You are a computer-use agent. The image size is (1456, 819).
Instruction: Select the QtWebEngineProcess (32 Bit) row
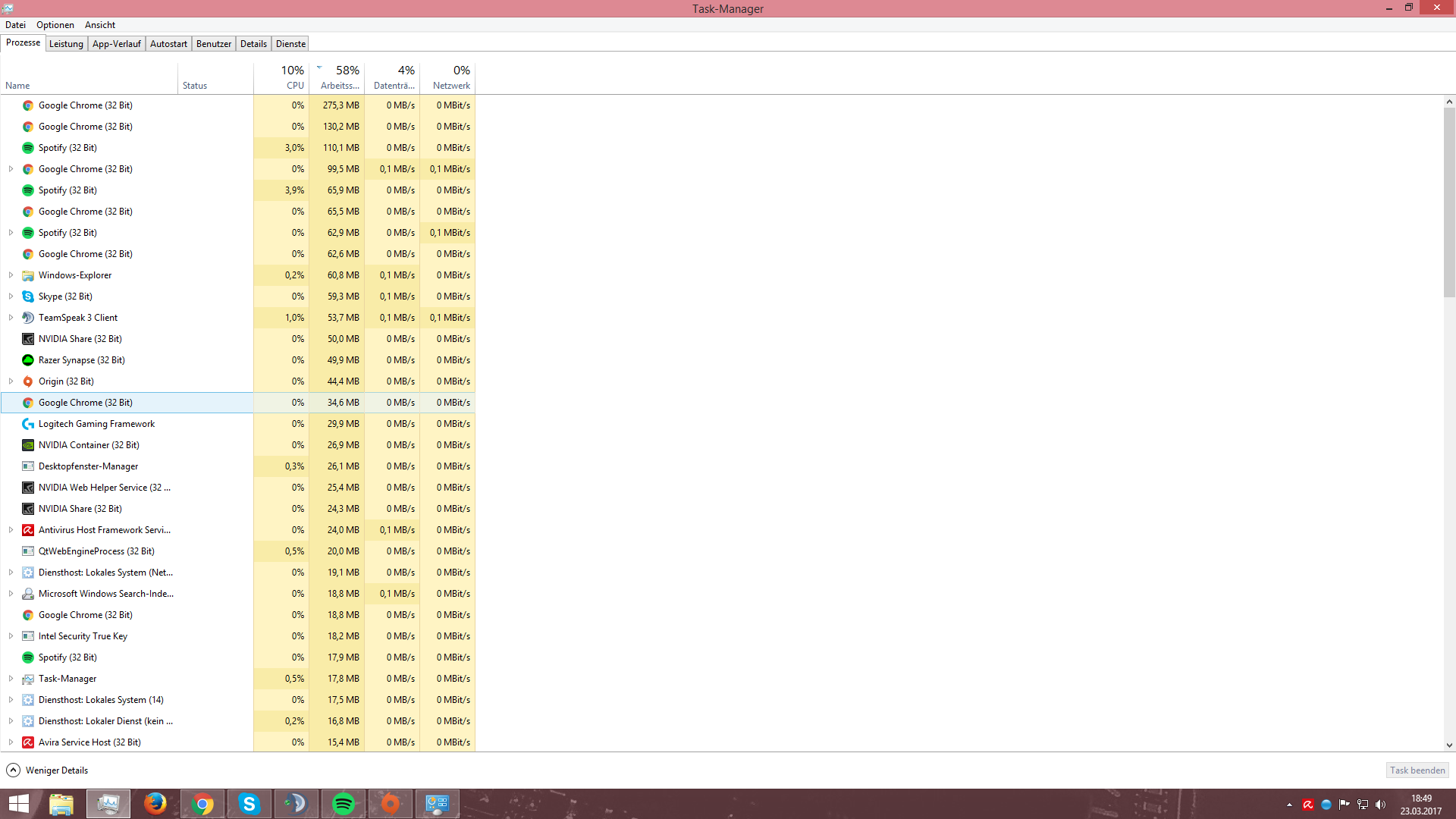(x=238, y=551)
